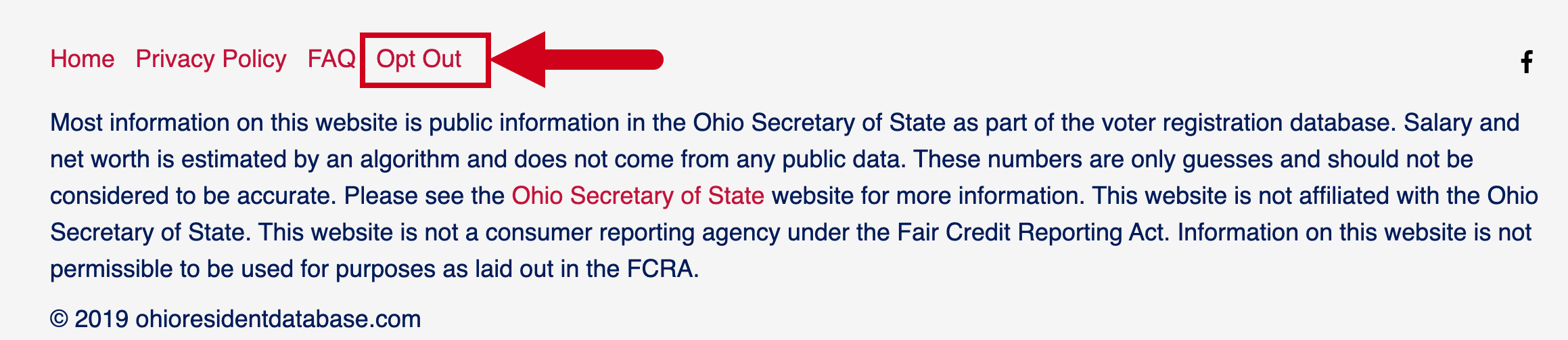Click the words 'Fair Credit Reporting Act'
1568x340 pixels.
tap(1033, 232)
